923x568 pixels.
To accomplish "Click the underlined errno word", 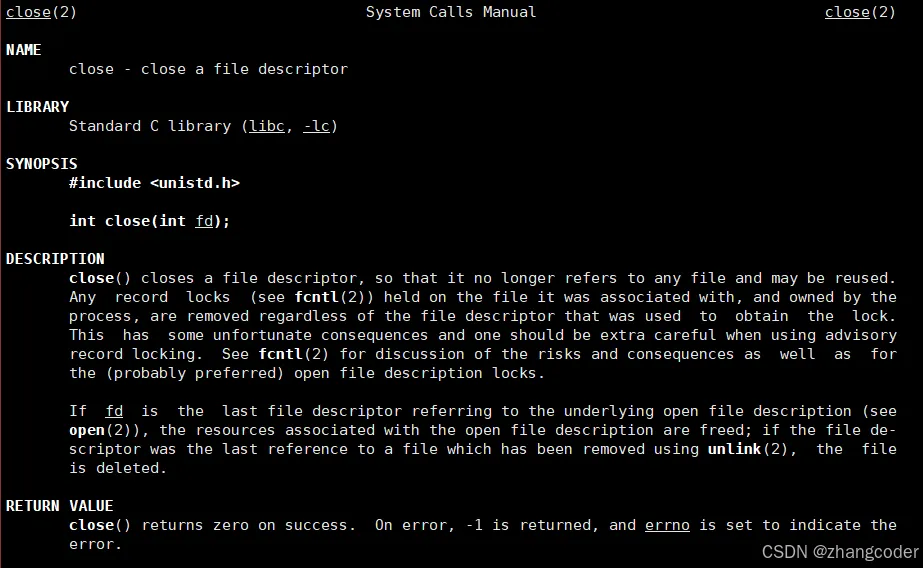I will point(667,525).
